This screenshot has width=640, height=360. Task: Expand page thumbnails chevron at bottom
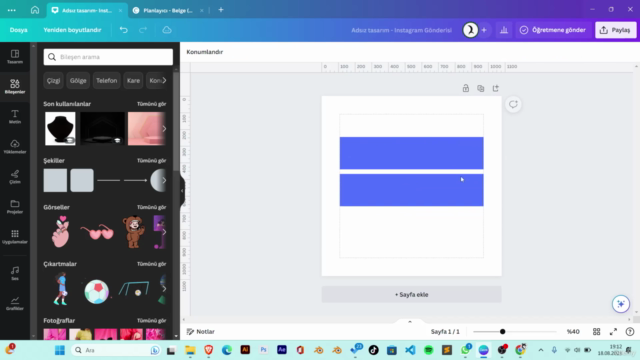pos(410,322)
